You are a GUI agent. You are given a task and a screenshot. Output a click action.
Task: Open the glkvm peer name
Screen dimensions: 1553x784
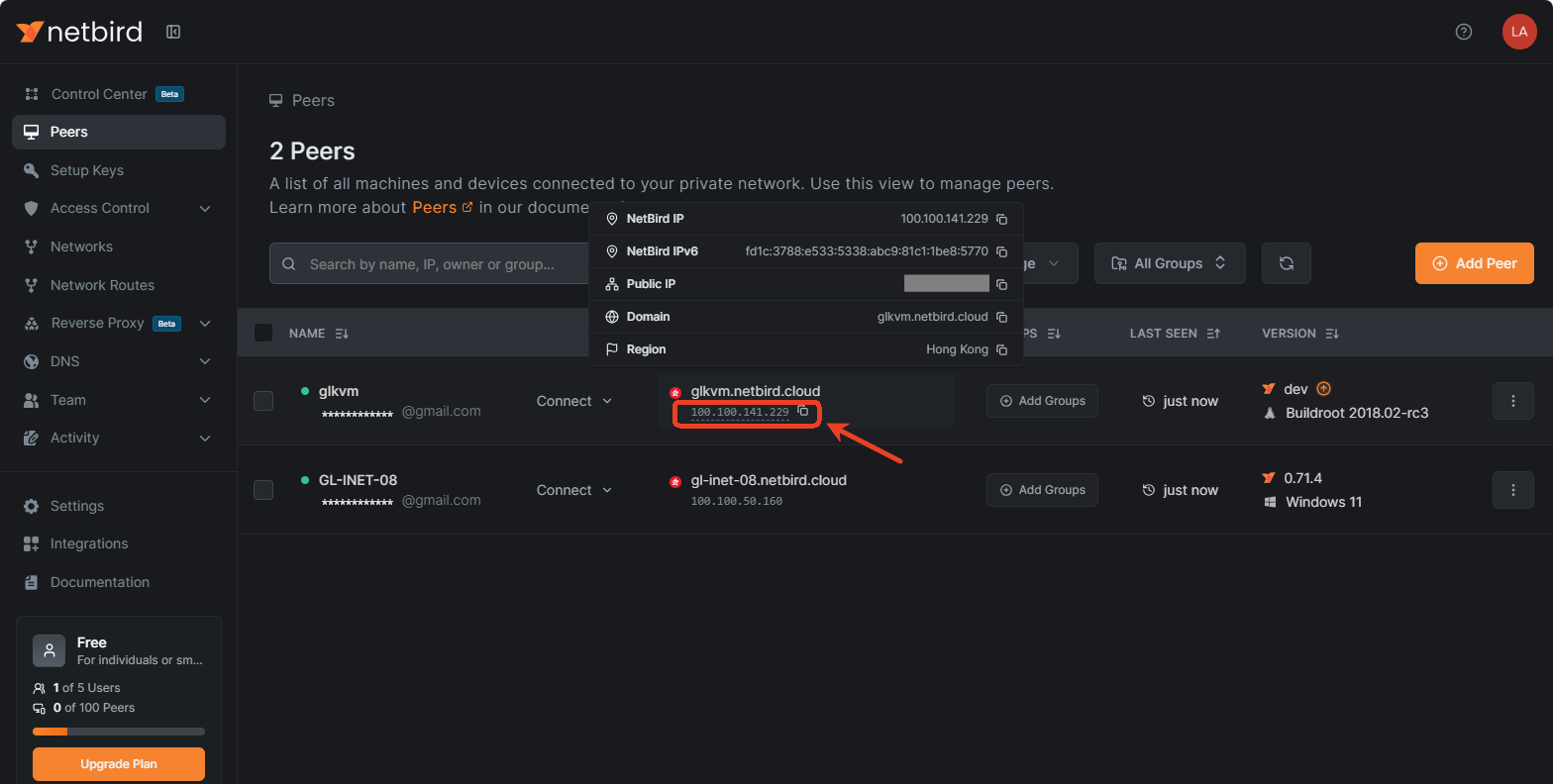(339, 391)
